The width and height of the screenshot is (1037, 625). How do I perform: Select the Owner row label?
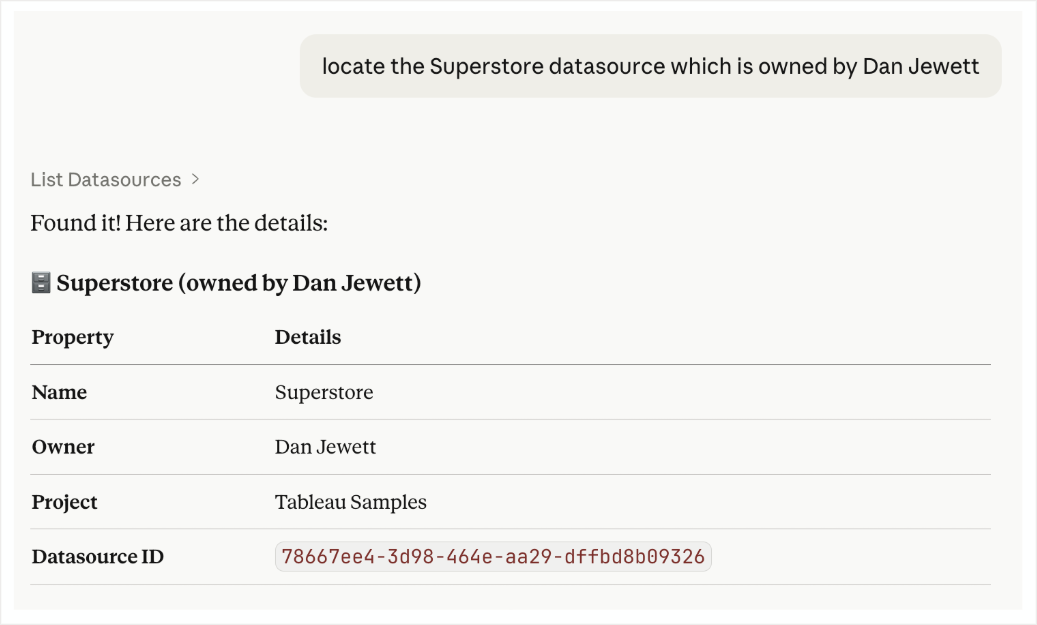tap(63, 447)
